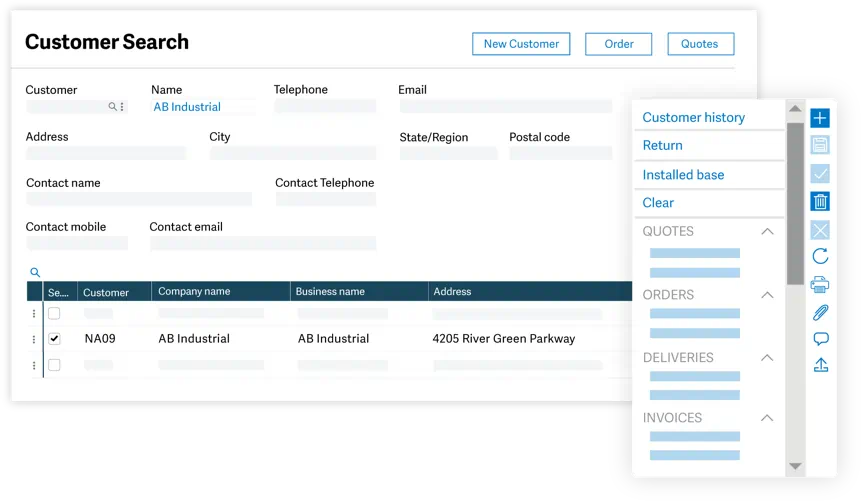Collapse the QUOTES section

point(767,232)
